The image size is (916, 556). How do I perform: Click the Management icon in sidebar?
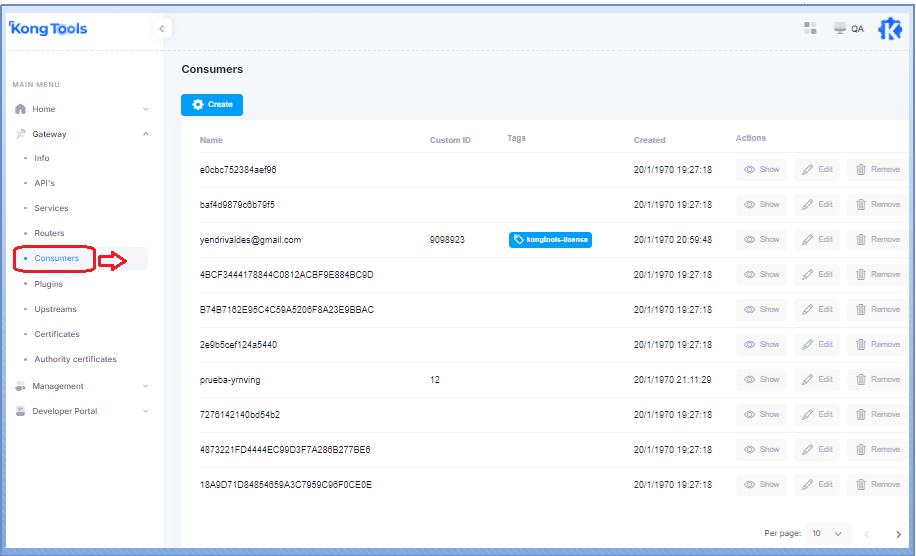point(20,386)
